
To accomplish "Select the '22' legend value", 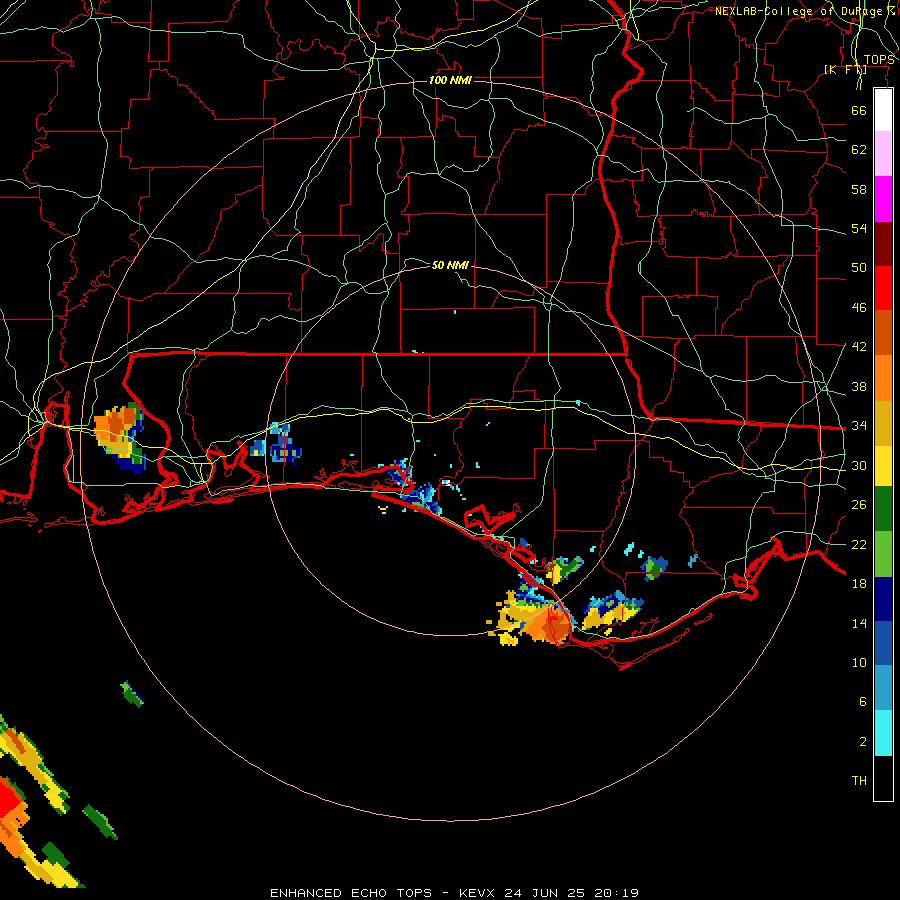I will [859, 544].
